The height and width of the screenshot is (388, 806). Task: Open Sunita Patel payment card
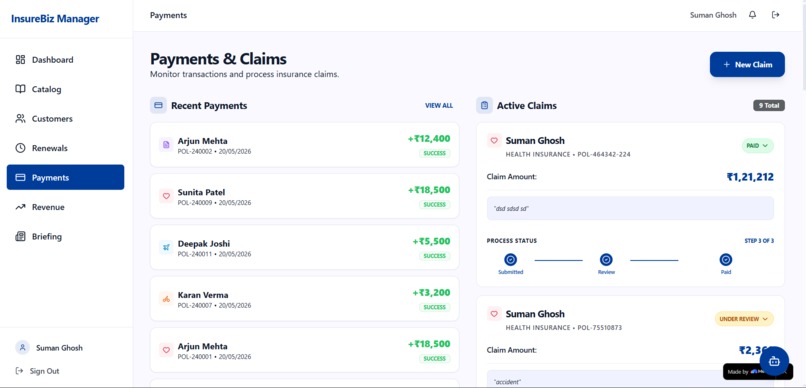[x=304, y=196]
